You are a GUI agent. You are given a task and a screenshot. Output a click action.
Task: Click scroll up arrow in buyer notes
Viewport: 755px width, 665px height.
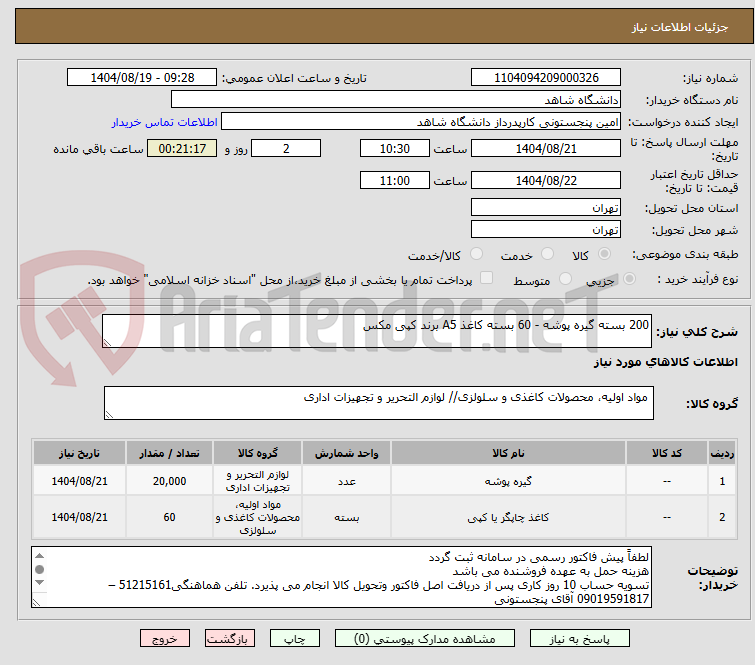[x=39, y=556]
